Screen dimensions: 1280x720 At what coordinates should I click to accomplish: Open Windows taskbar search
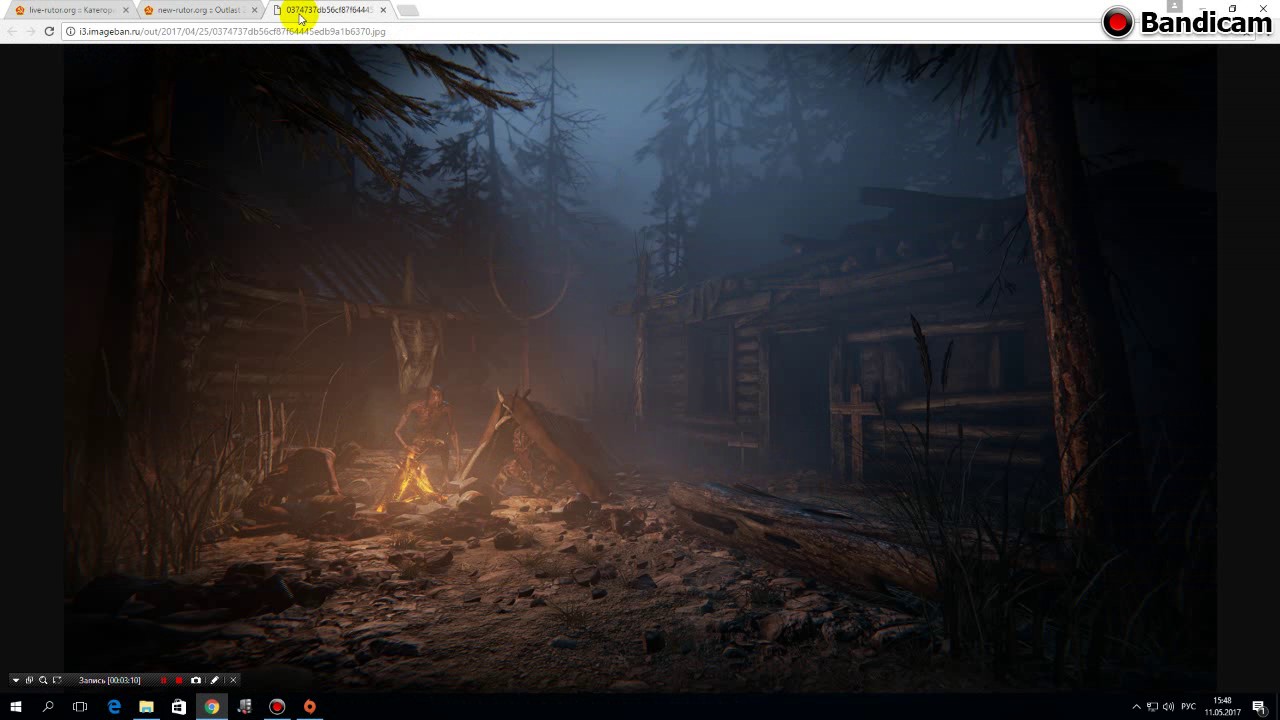[x=48, y=707]
